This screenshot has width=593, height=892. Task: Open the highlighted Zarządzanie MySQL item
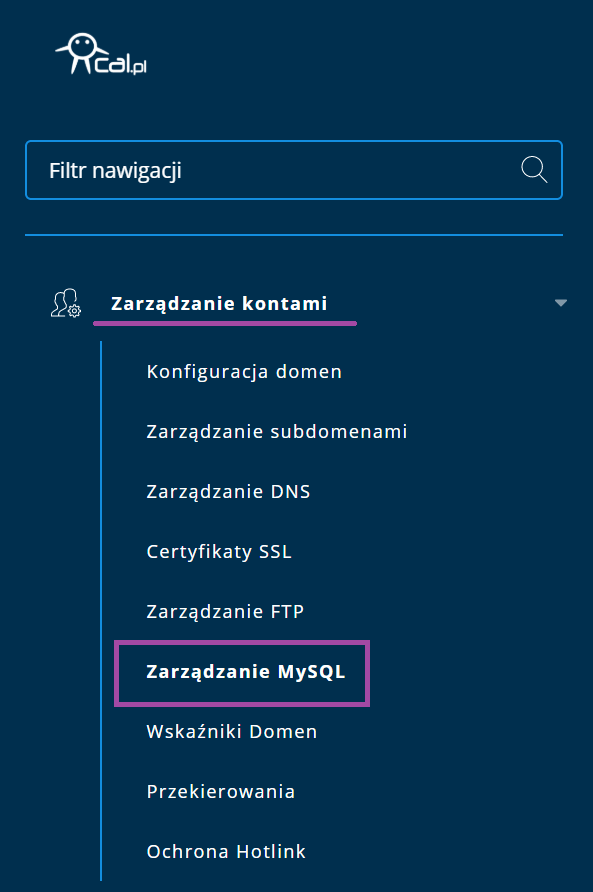(x=246, y=672)
